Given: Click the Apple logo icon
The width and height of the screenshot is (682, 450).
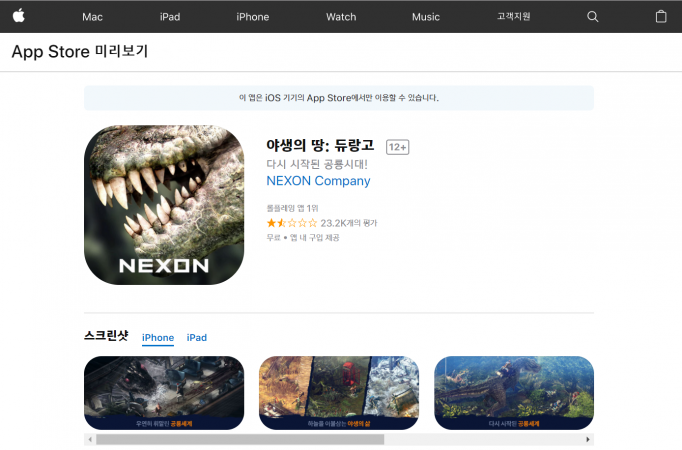Looking at the screenshot, I should click(x=19, y=16).
